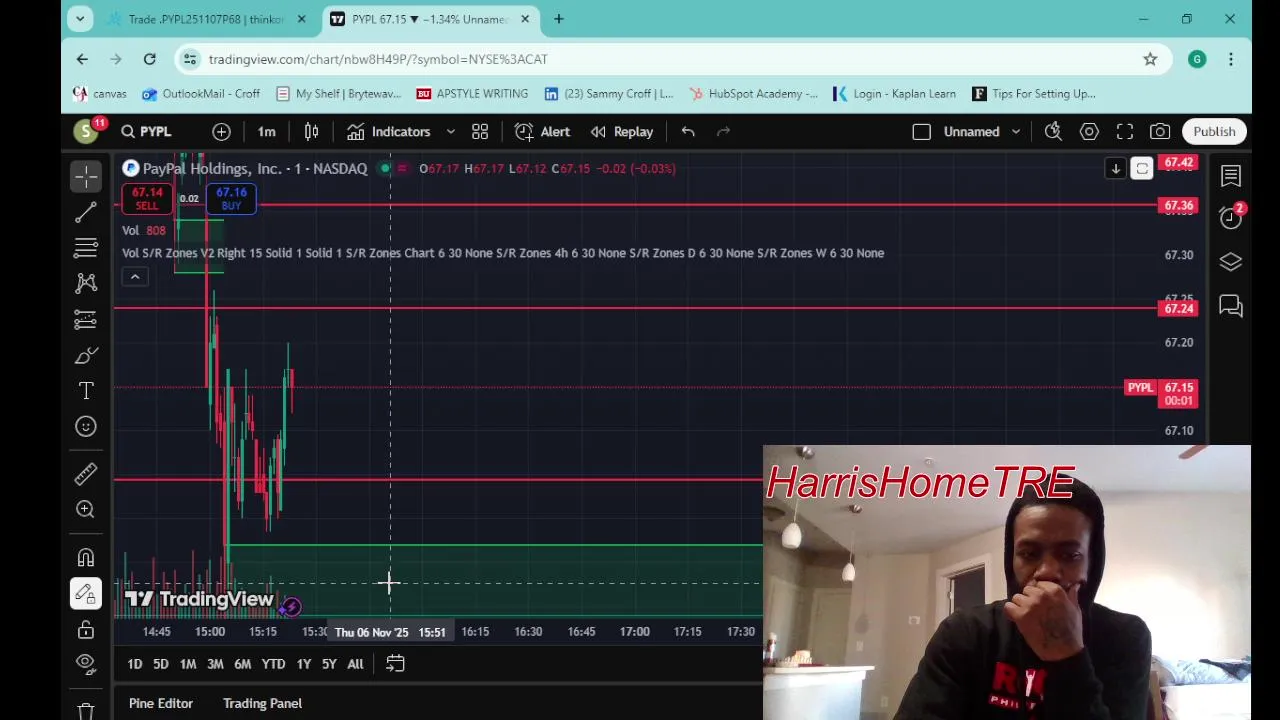Open the chart patterns tool
This screenshot has width=1280, height=720.
point(86,283)
